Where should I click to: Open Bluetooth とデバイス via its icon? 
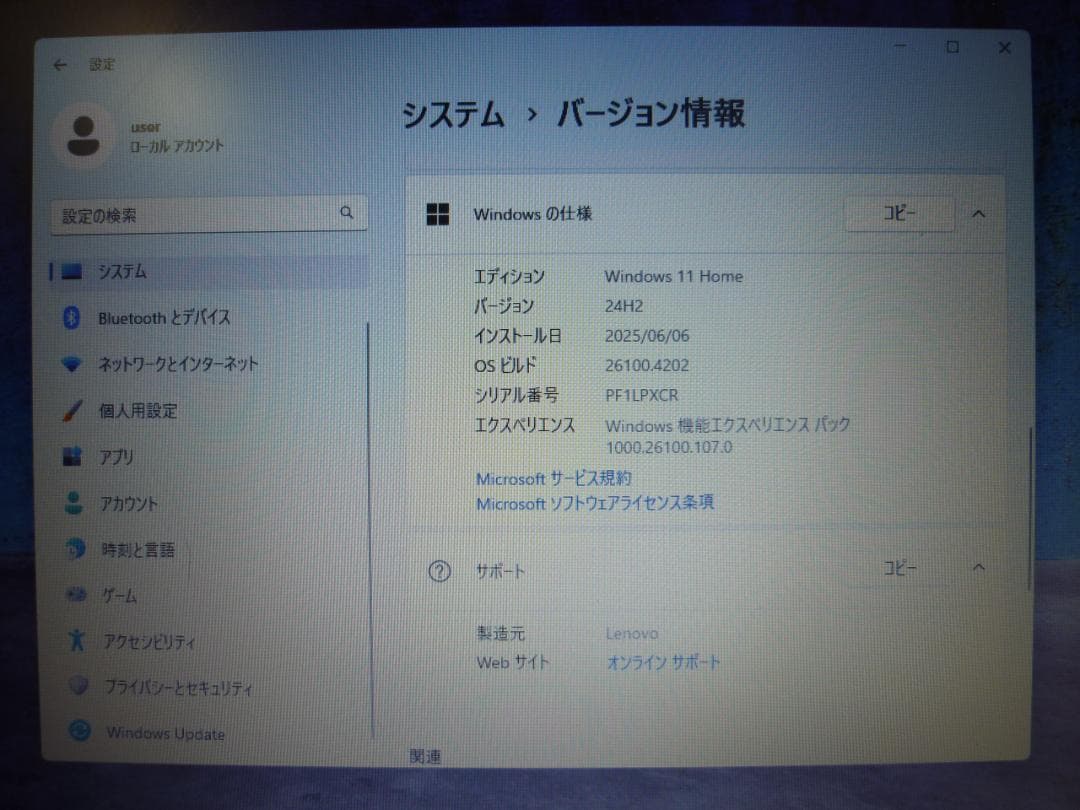[72, 318]
